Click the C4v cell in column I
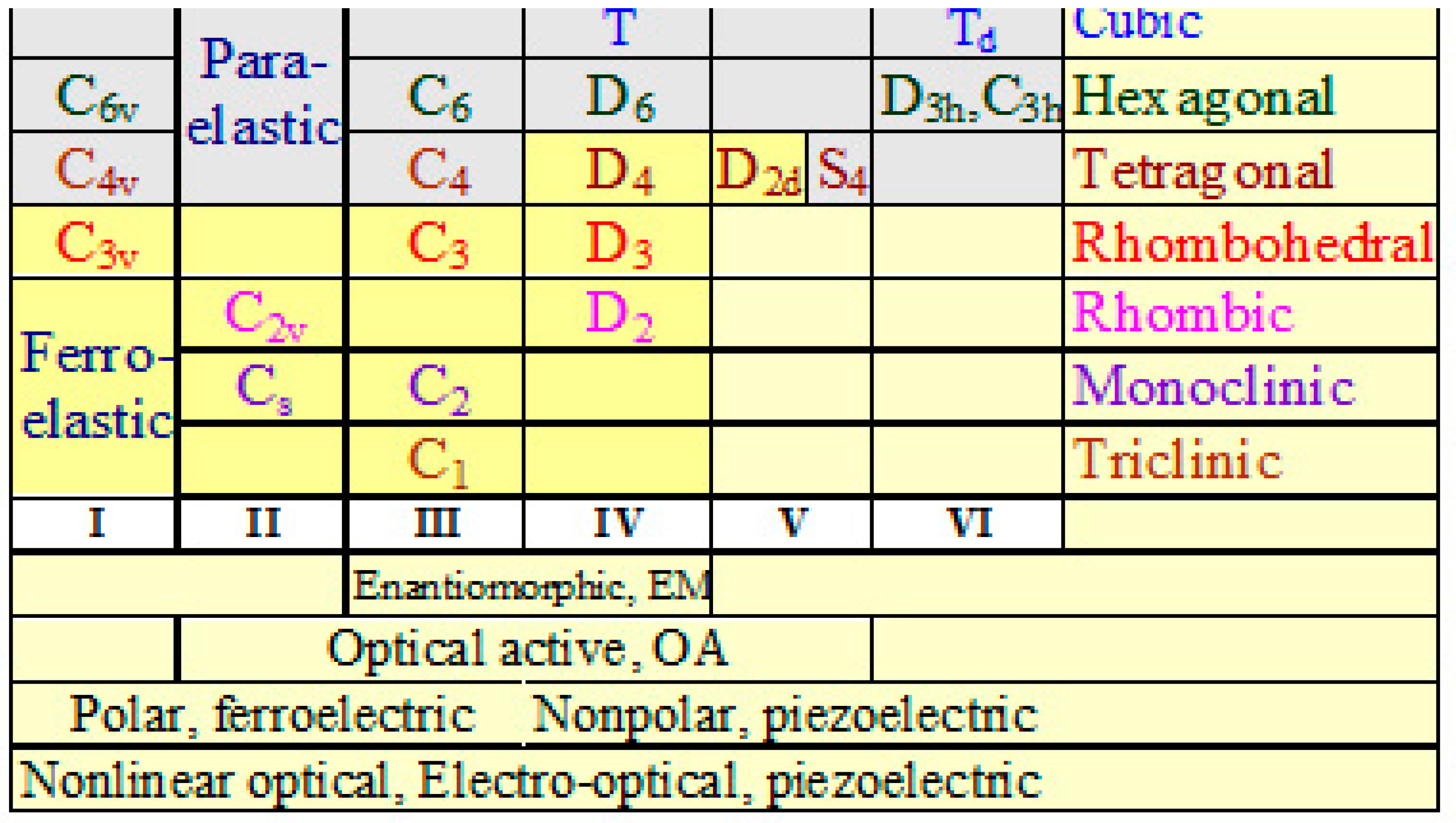Viewport: 1456px width, 823px height. coord(96,170)
